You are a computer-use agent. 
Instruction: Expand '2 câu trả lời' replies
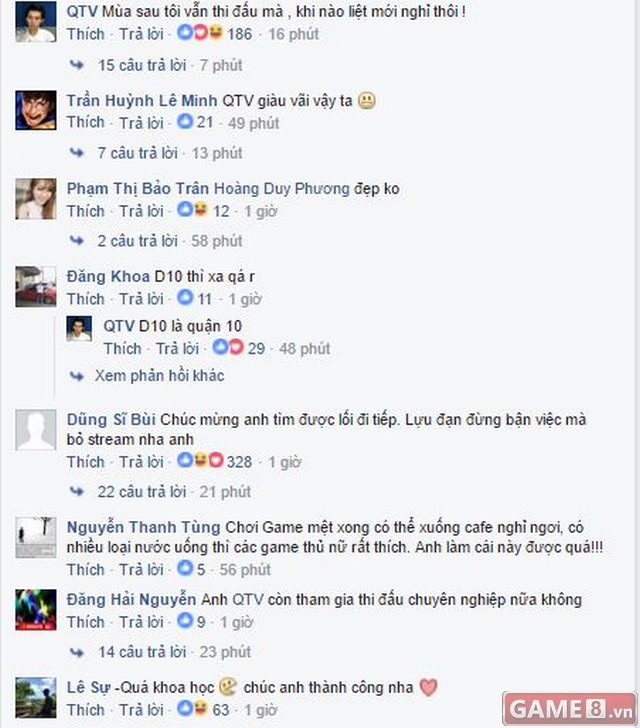pos(137,240)
